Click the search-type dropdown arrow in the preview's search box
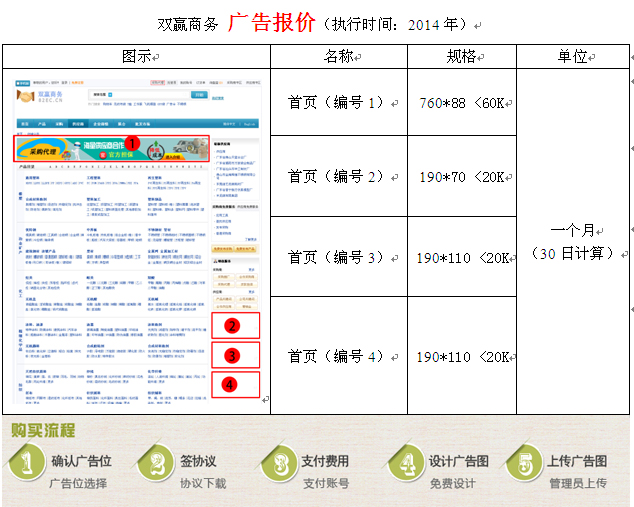 (110, 95)
